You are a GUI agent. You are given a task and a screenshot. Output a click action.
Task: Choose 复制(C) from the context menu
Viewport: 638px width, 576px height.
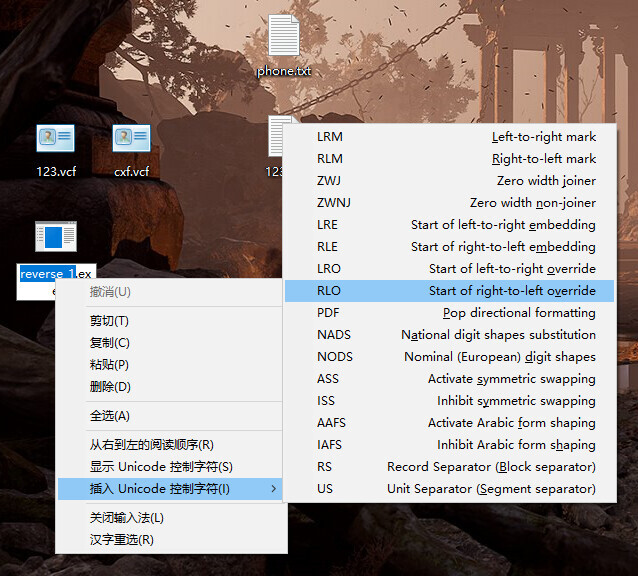tap(170, 343)
